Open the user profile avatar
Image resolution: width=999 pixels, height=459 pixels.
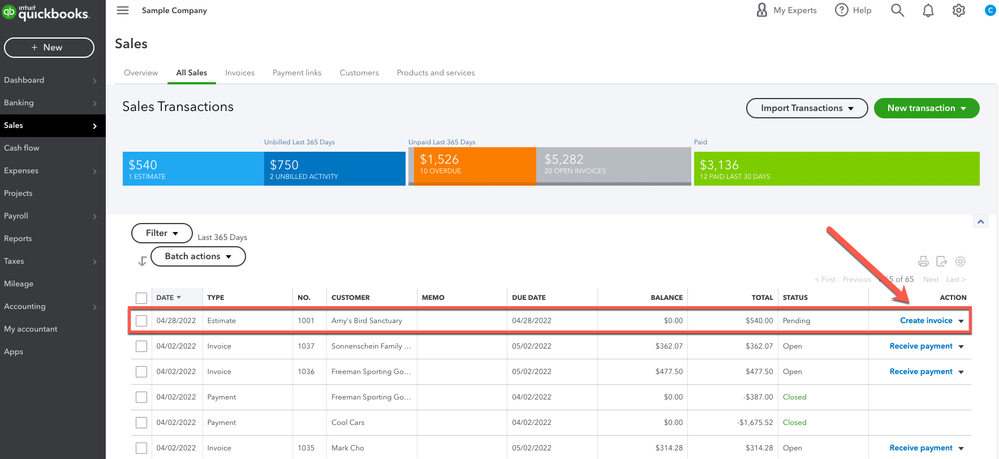989,10
